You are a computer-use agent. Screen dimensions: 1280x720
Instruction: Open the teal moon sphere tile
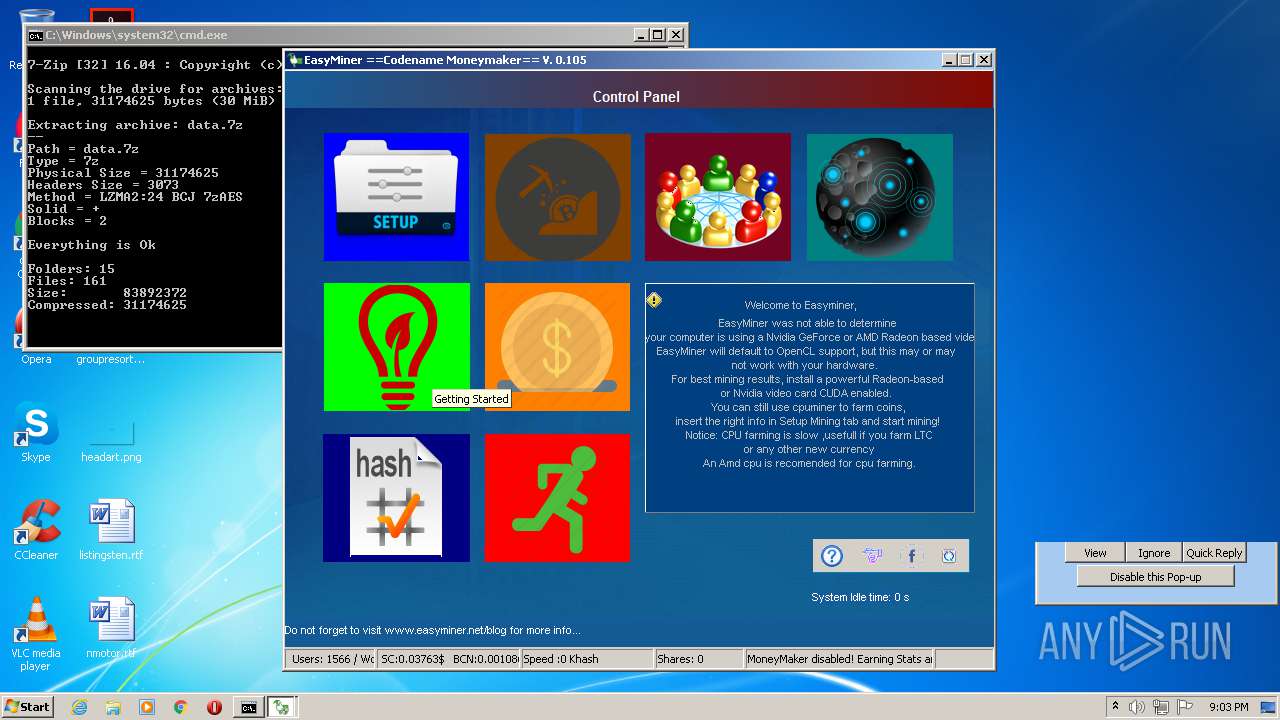[880, 197]
